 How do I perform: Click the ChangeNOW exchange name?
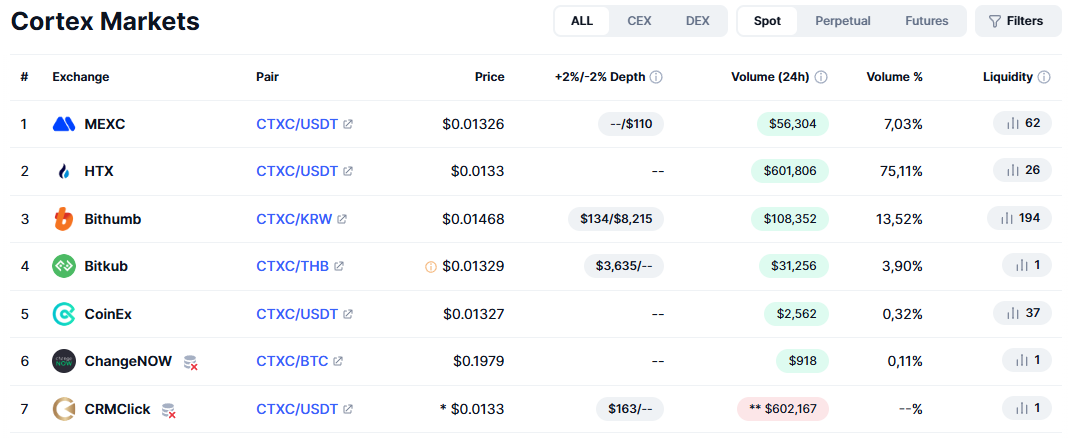(x=128, y=361)
